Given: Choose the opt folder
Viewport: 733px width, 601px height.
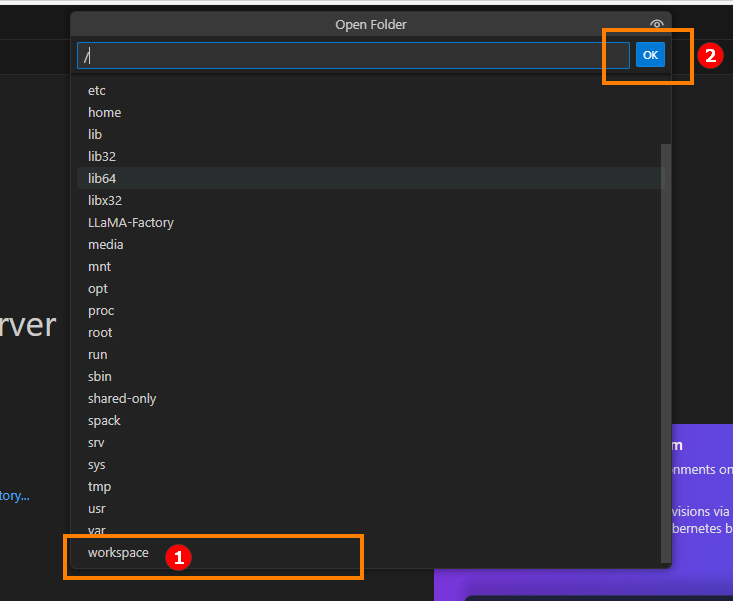Looking at the screenshot, I should click(x=98, y=288).
